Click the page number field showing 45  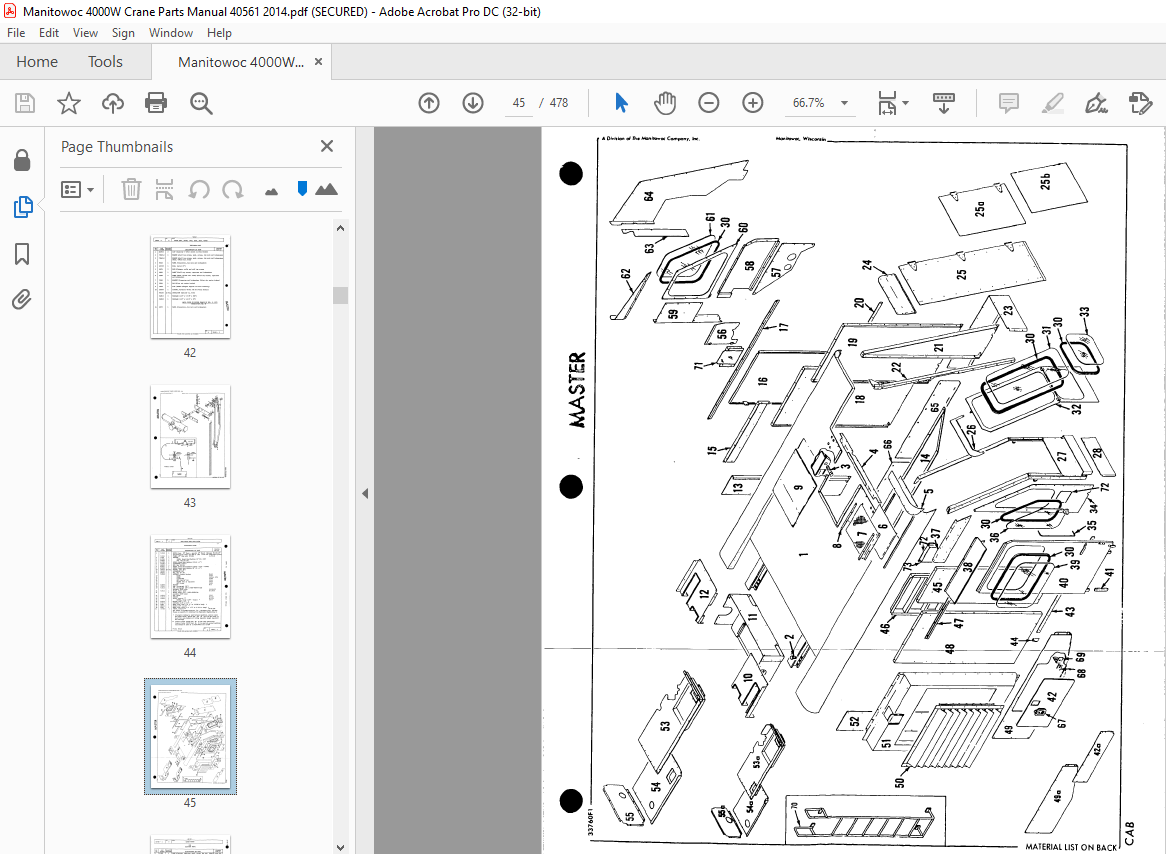519,103
